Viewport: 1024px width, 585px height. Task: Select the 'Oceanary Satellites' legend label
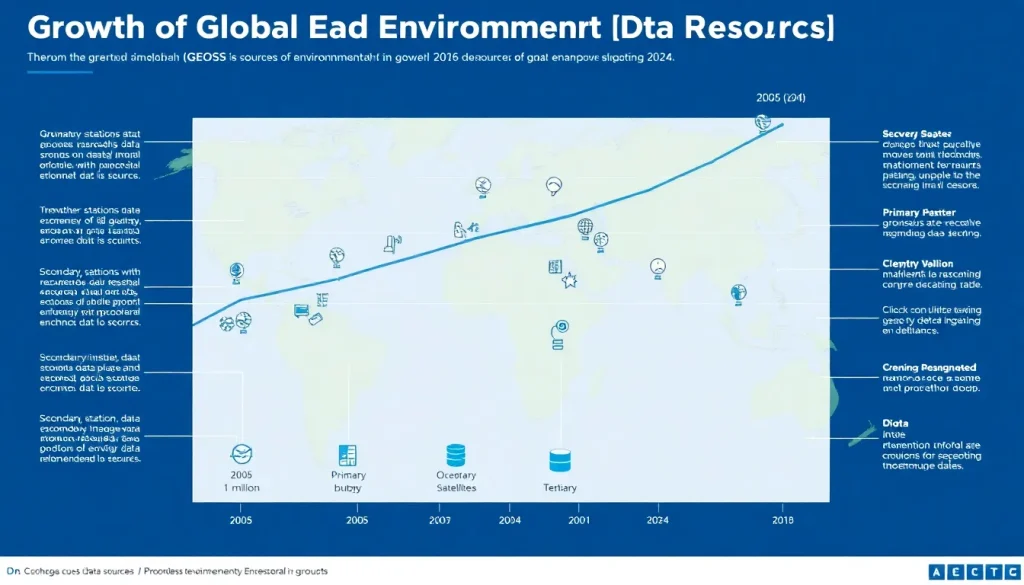point(456,481)
